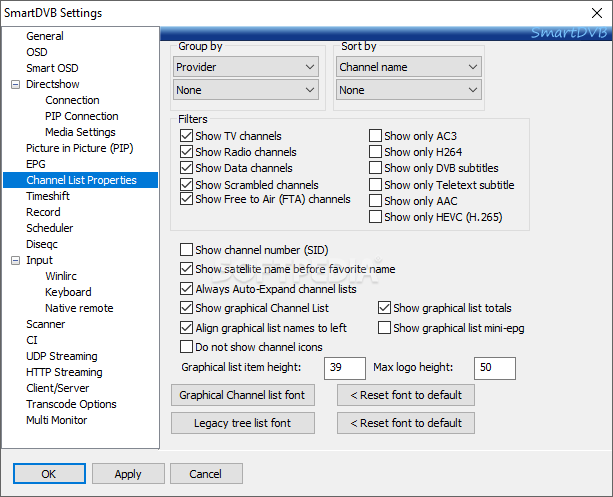Image resolution: width=613 pixels, height=497 pixels.
Task: Click the Graphical list item height field
Action: tap(345, 368)
